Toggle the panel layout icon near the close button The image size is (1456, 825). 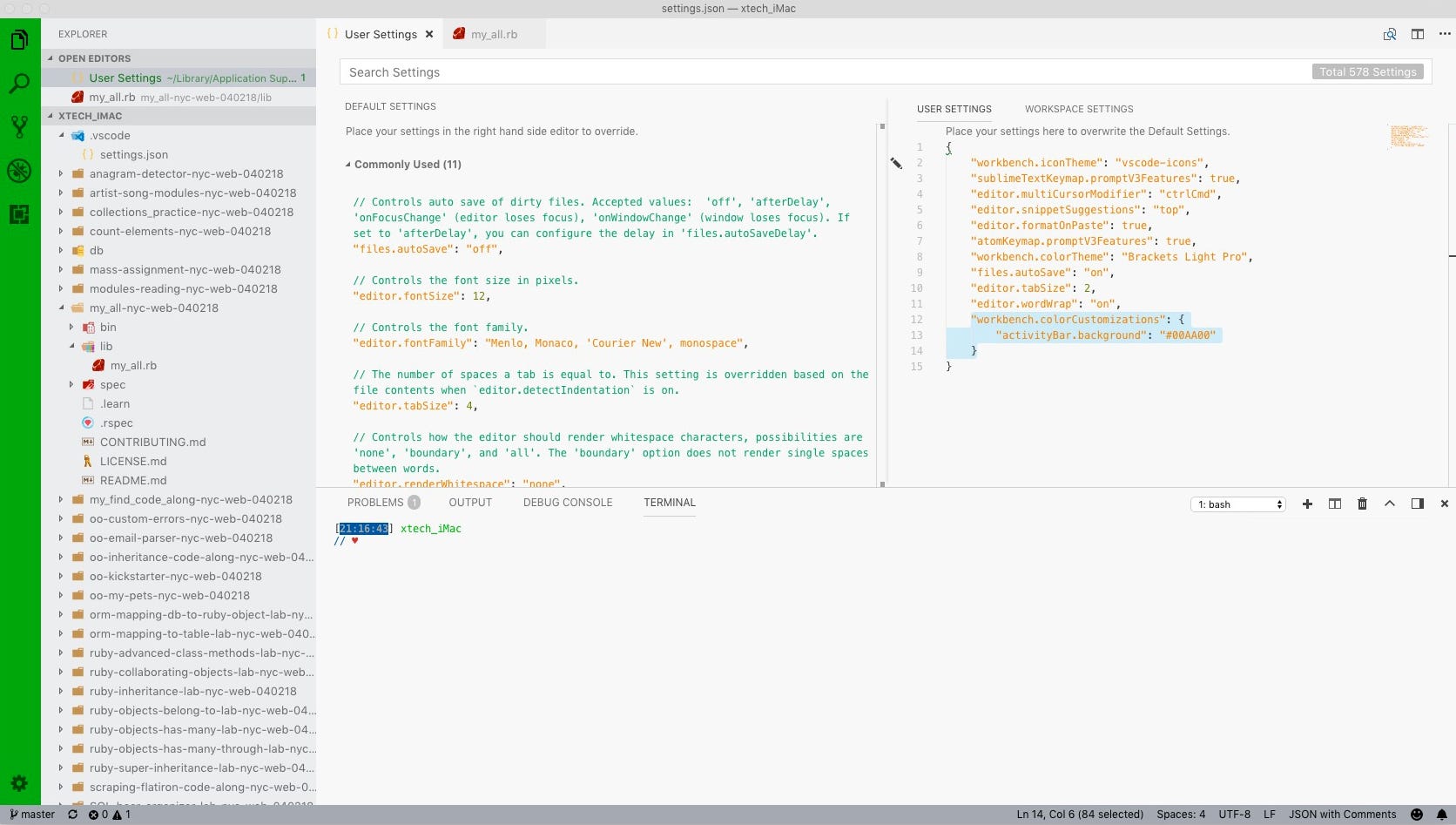(x=1417, y=504)
